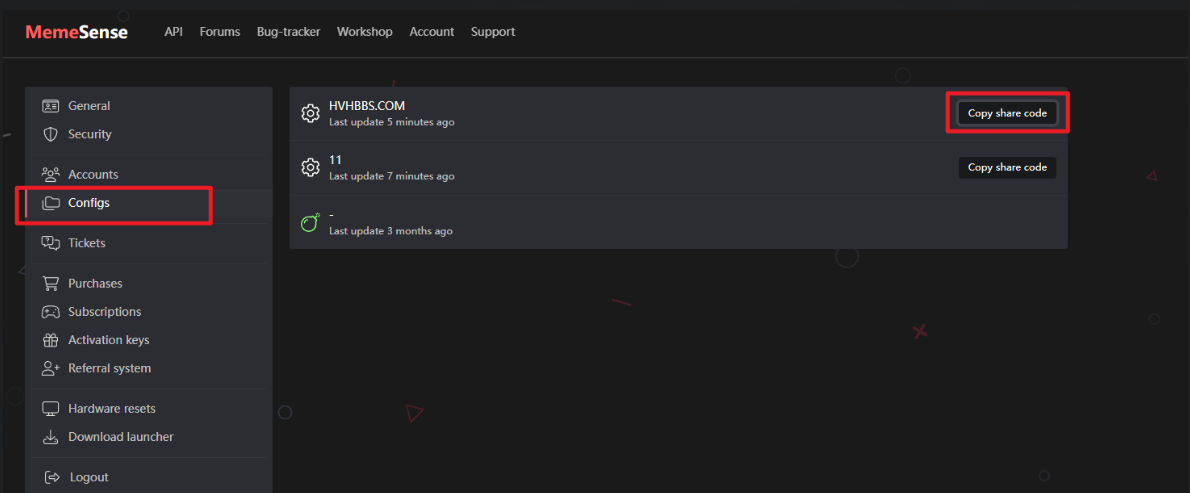Click the Activation keys gift icon

coord(50,340)
